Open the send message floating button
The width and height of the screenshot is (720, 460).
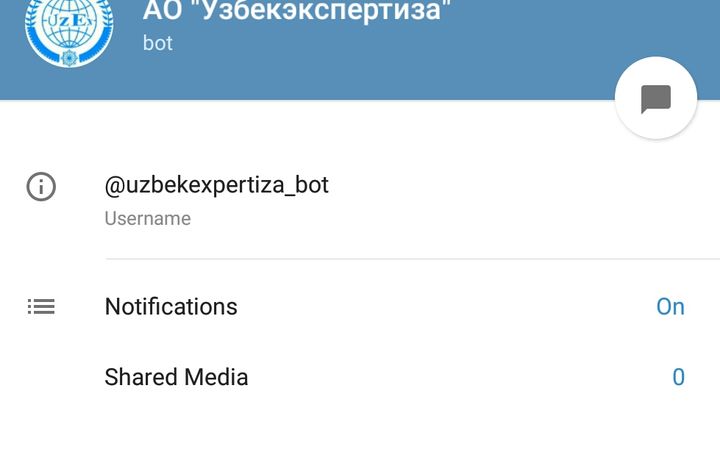tap(656, 98)
